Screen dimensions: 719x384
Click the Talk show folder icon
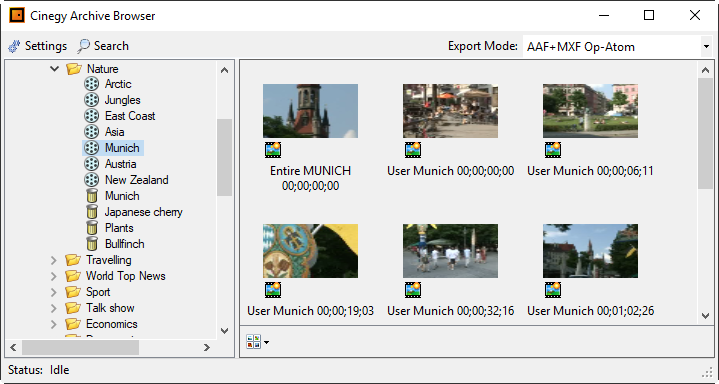click(73, 308)
